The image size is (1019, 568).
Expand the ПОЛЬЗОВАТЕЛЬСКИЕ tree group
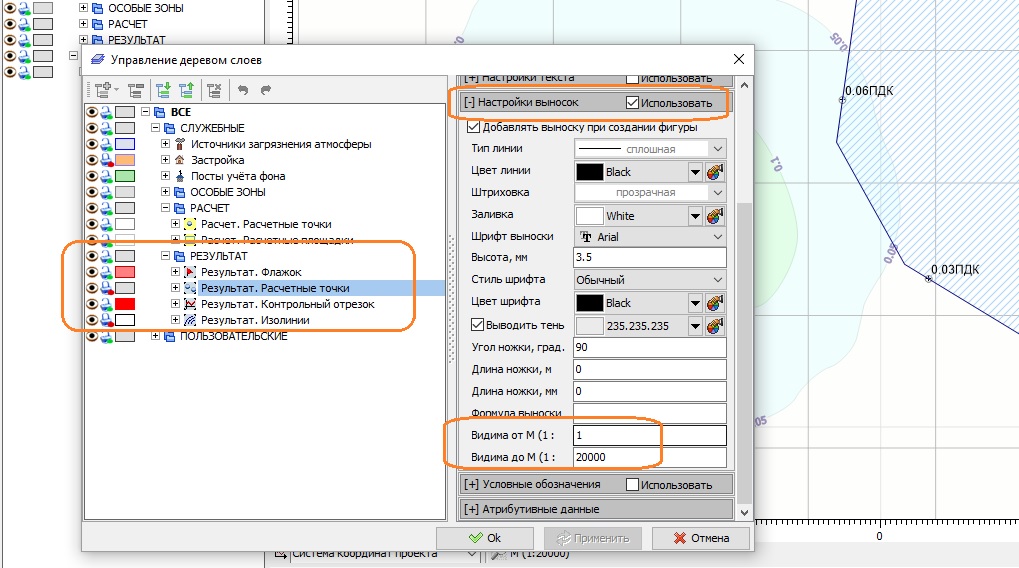point(156,336)
